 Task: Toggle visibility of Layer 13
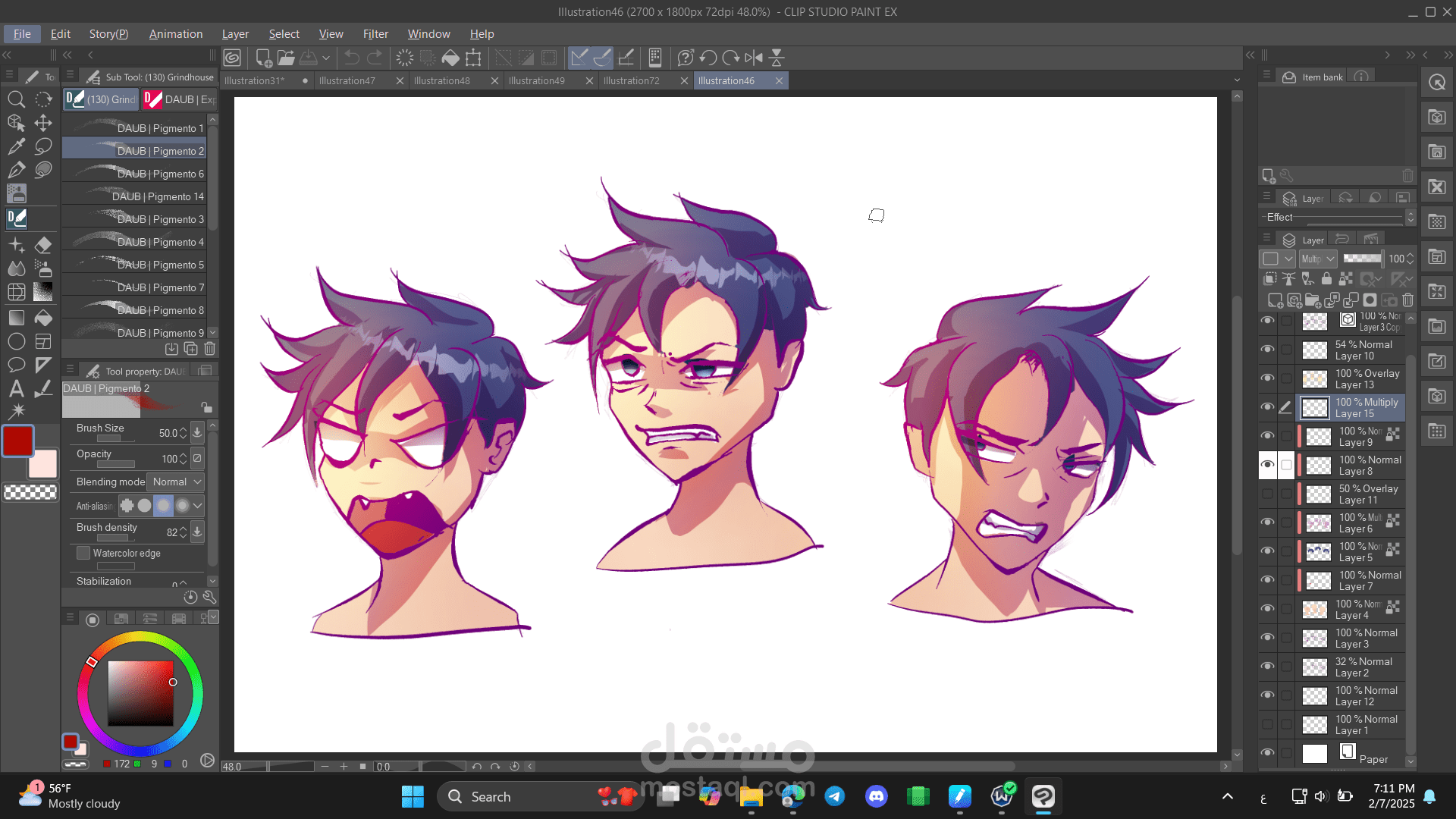[x=1267, y=378]
